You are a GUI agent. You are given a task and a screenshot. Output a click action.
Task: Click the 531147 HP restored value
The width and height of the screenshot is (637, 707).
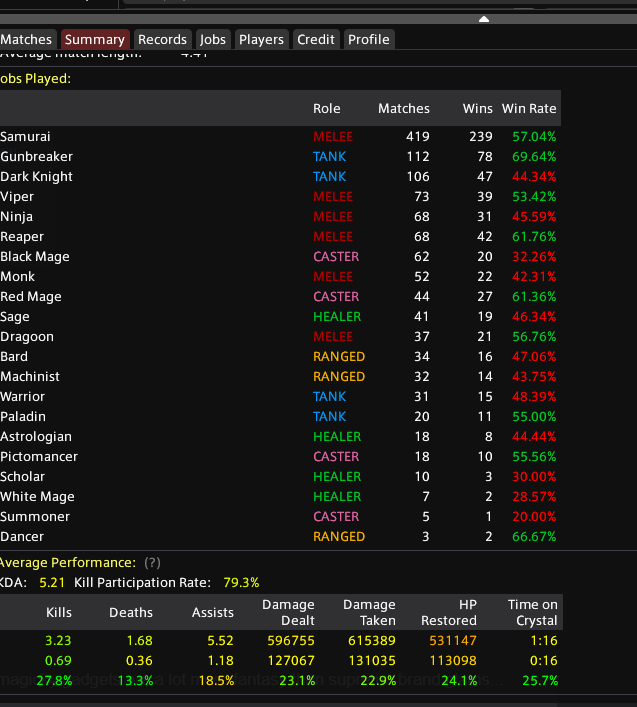[x=453, y=641]
